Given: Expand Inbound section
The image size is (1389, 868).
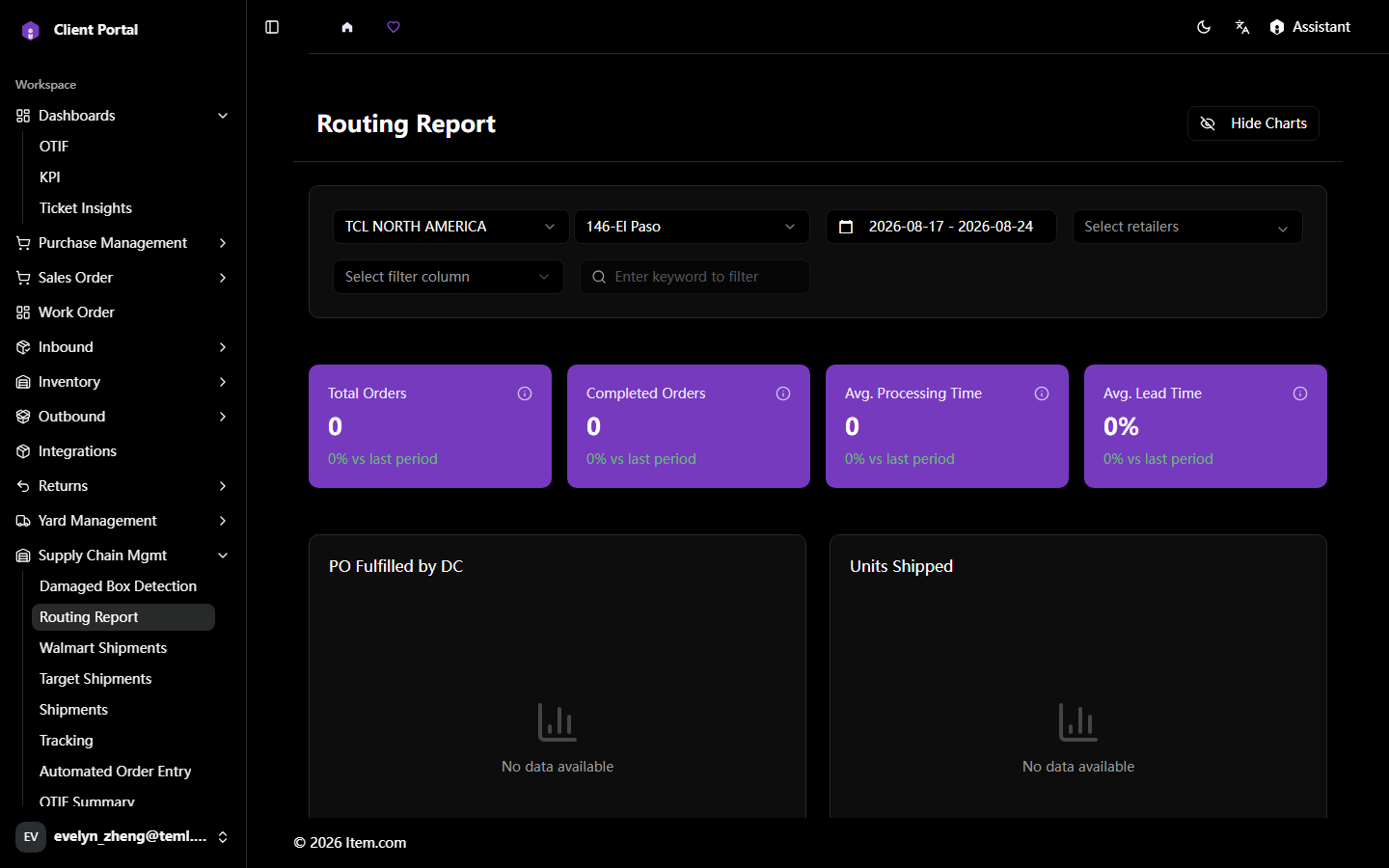Looking at the screenshot, I should tap(123, 347).
